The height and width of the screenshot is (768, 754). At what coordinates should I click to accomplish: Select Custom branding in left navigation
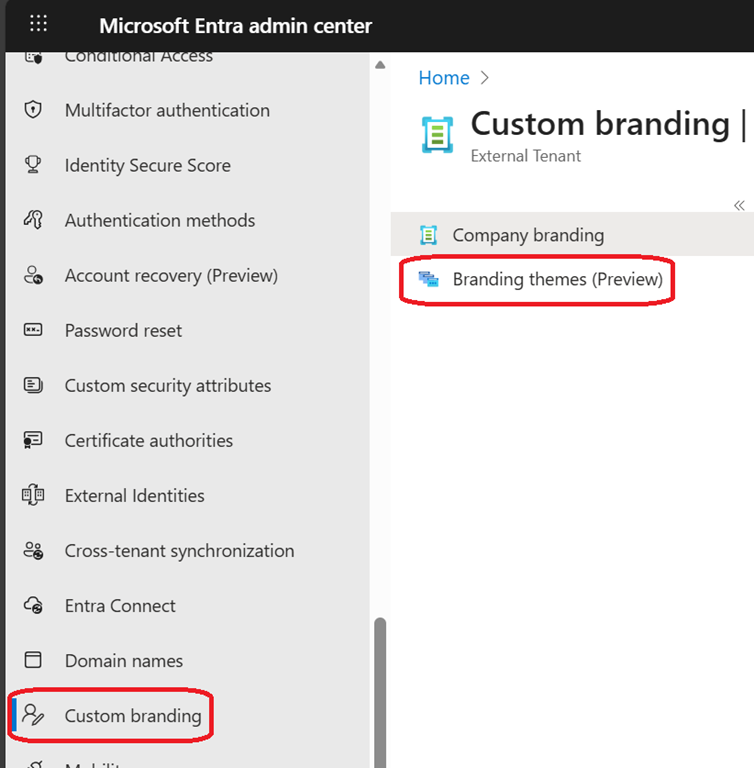coord(132,716)
